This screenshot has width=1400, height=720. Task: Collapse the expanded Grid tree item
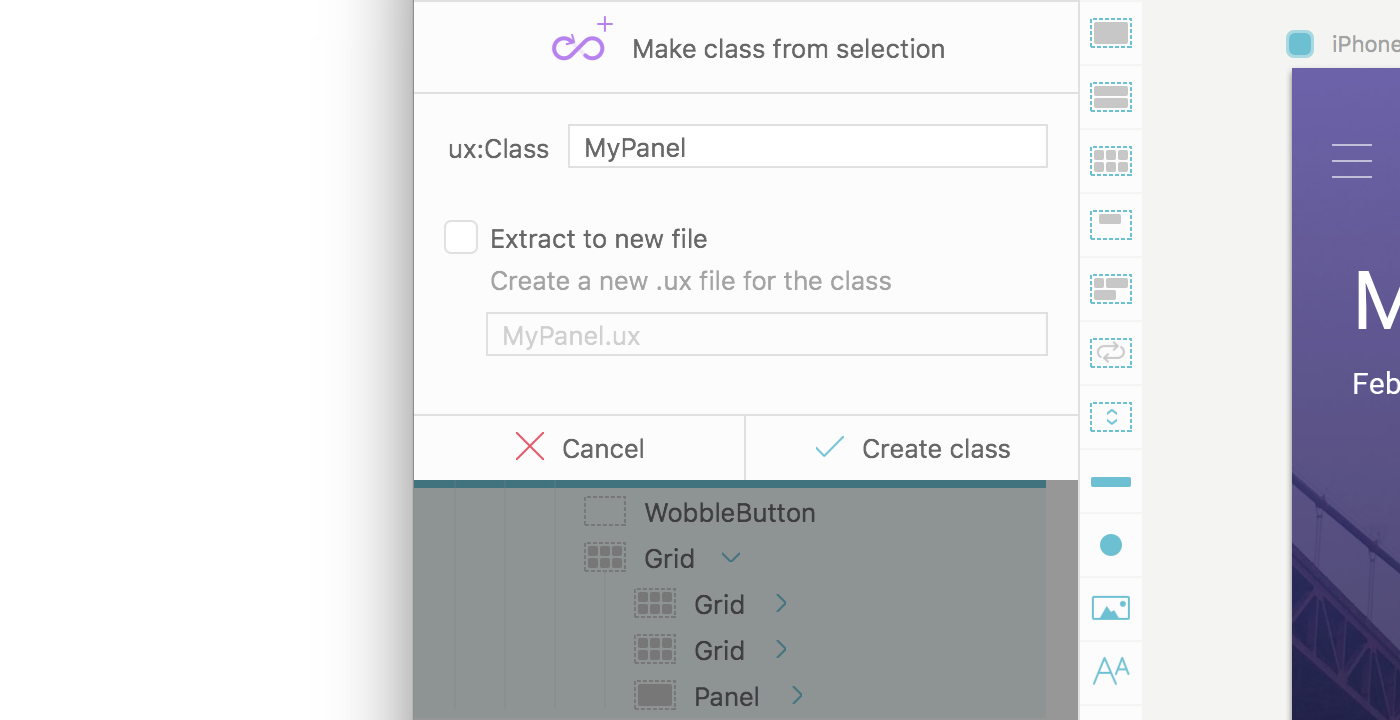[731, 558]
